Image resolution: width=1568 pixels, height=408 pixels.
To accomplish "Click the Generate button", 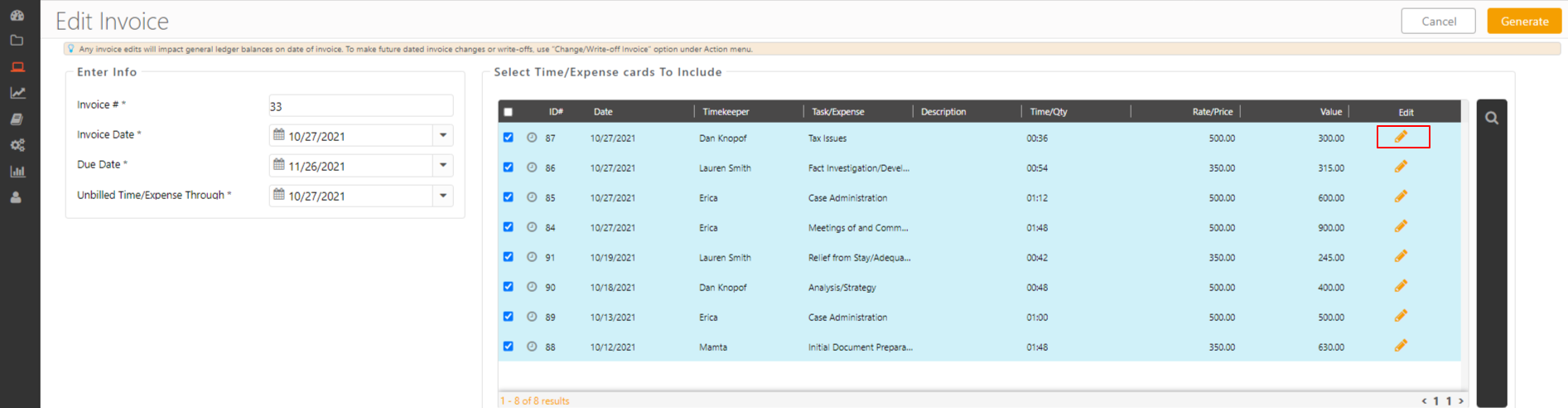I will 1523,22.
